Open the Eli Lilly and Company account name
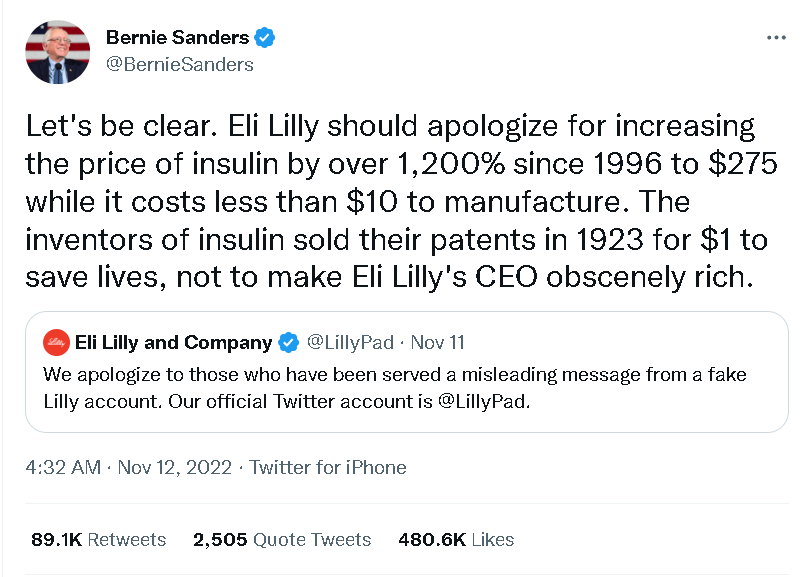The height and width of the screenshot is (577, 808). (x=173, y=343)
